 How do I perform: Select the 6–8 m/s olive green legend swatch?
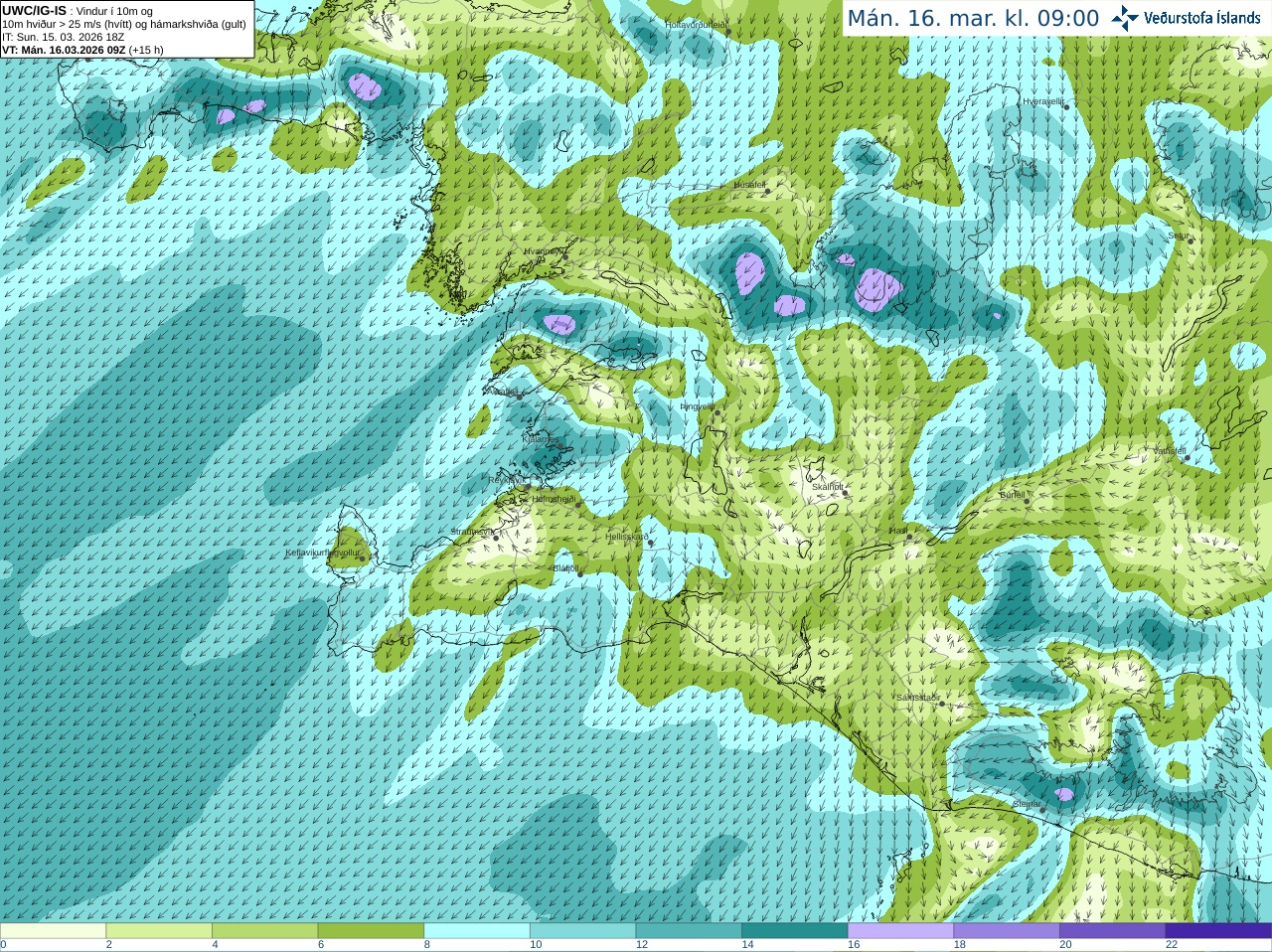(x=371, y=931)
